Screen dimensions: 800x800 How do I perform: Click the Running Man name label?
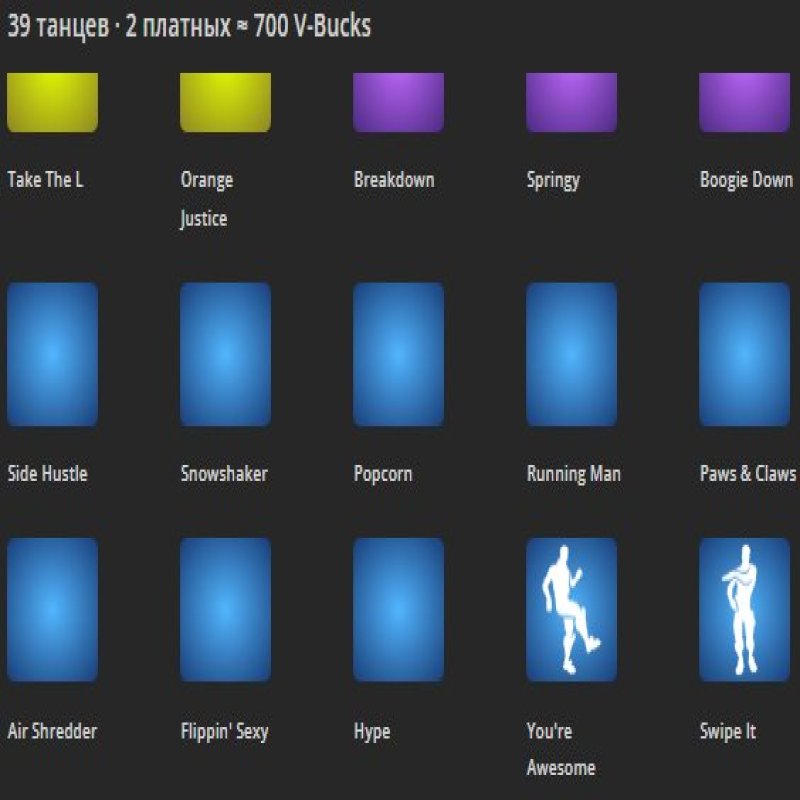(573, 474)
